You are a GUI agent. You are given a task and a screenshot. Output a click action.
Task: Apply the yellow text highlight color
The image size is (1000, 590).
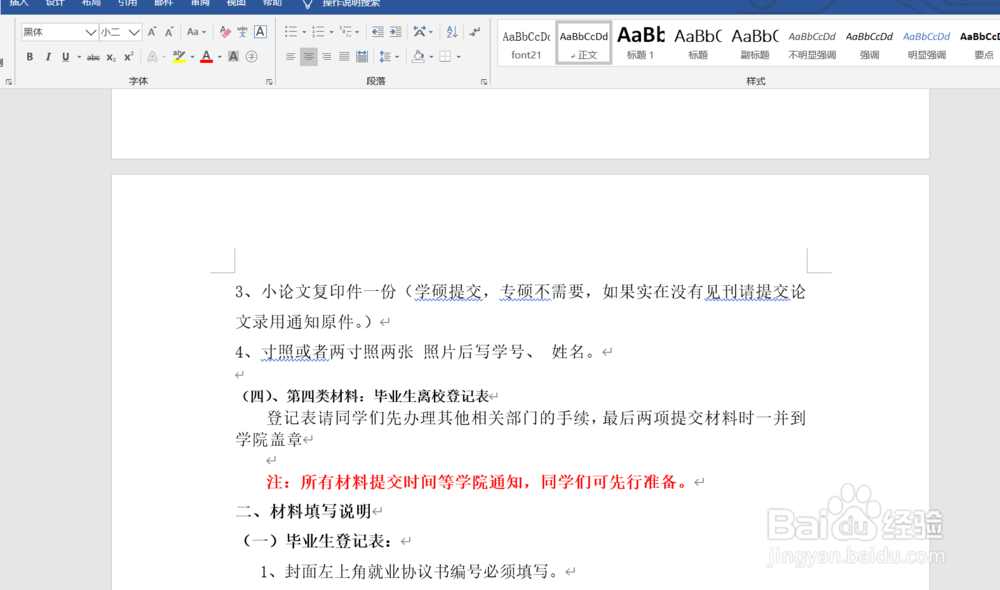(181, 56)
